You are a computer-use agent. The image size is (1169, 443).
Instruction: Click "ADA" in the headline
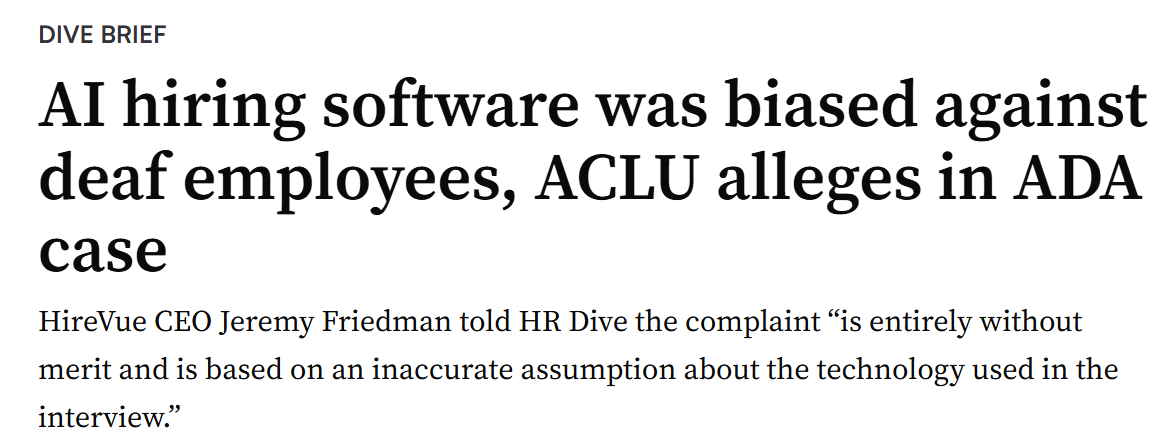(1081, 180)
